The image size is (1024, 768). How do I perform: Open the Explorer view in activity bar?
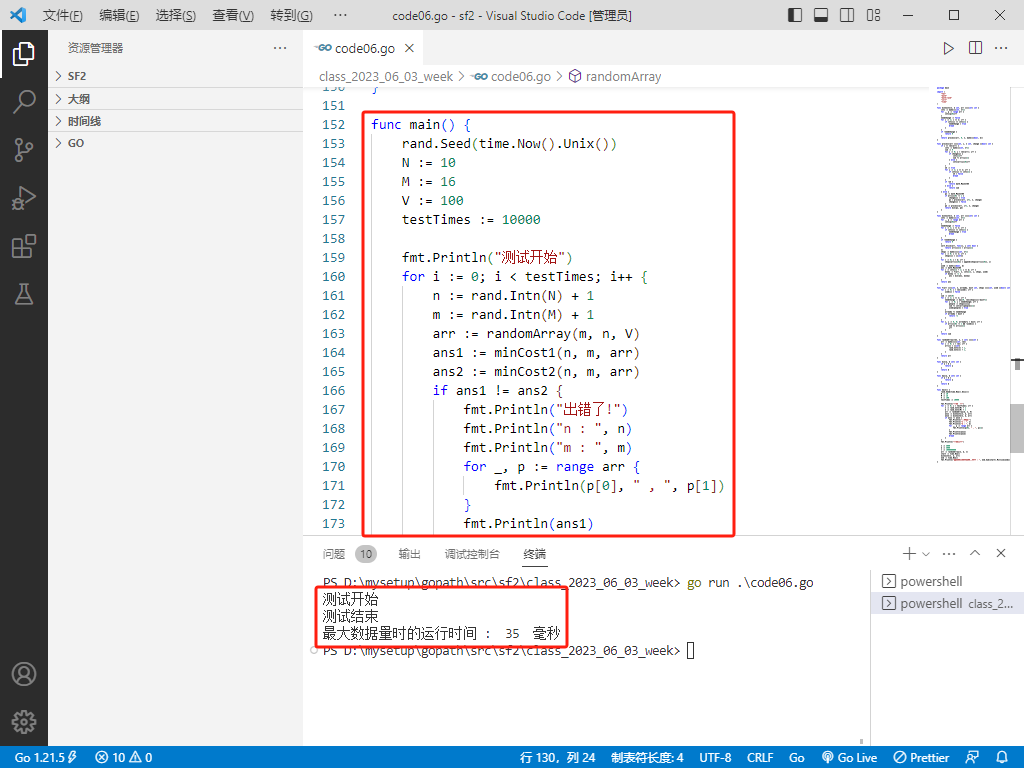pos(24,54)
